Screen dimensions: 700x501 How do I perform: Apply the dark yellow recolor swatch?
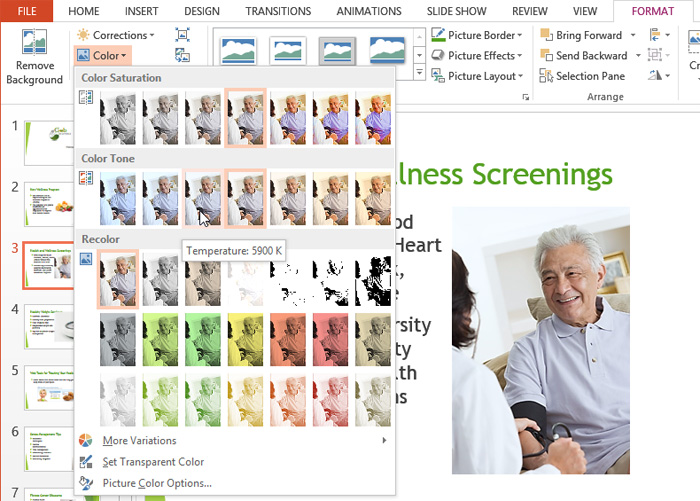(246, 340)
